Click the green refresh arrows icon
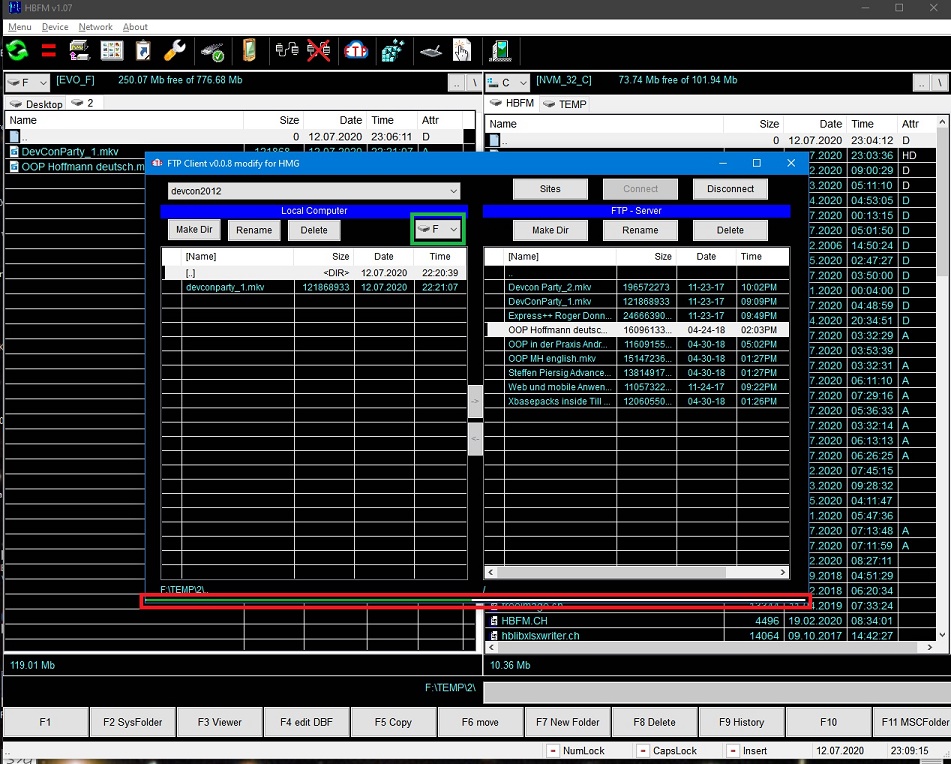Screen dimensions: 951x764 coord(17,51)
